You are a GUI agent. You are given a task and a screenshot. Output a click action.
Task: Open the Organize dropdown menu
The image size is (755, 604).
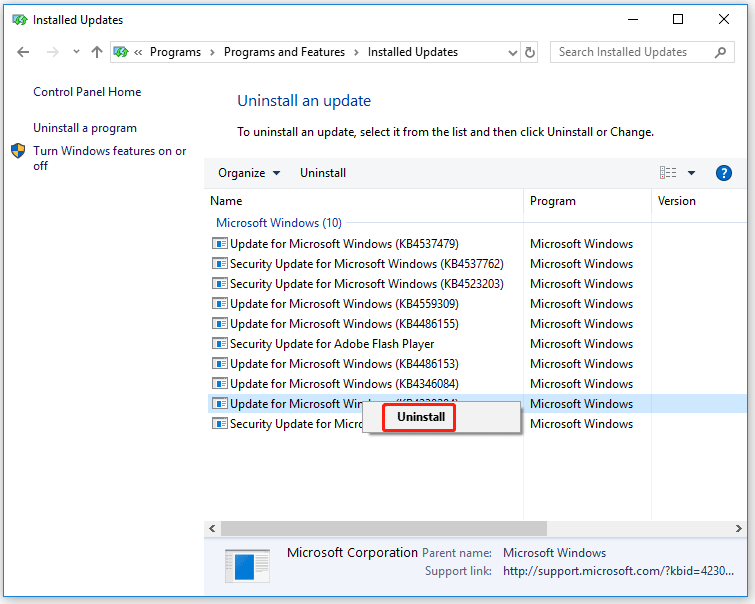(x=249, y=173)
